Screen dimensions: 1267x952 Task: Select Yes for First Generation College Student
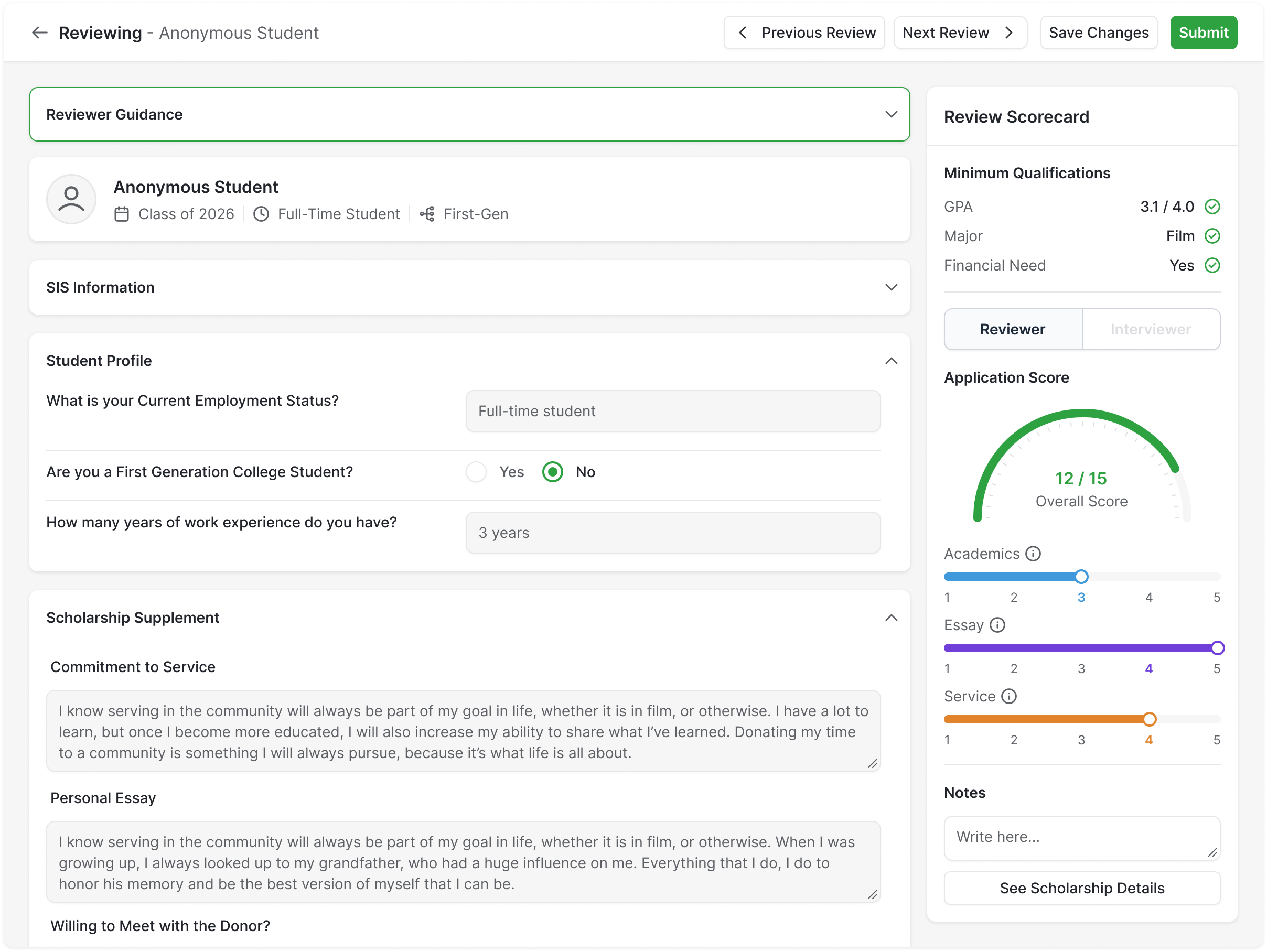pos(476,472)
